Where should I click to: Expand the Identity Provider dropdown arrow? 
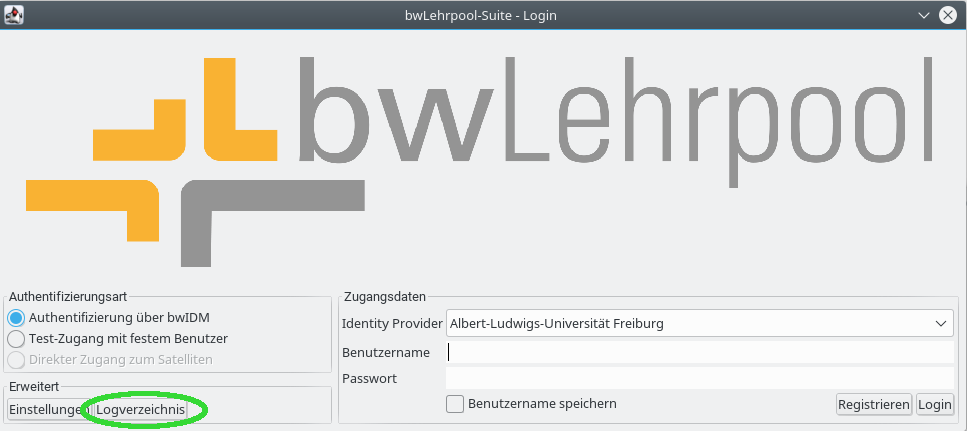coord(940,324)
